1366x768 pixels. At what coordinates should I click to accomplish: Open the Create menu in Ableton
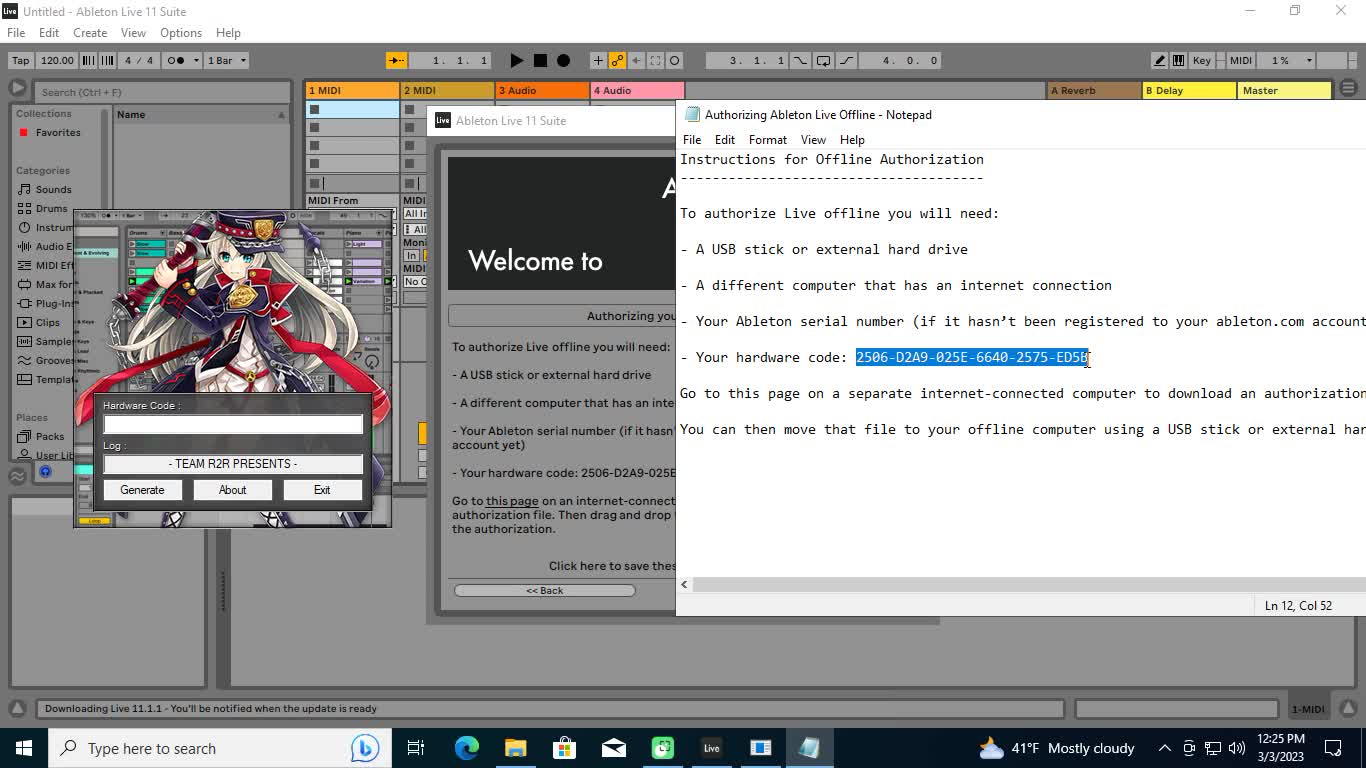click(x=90, y=33)
